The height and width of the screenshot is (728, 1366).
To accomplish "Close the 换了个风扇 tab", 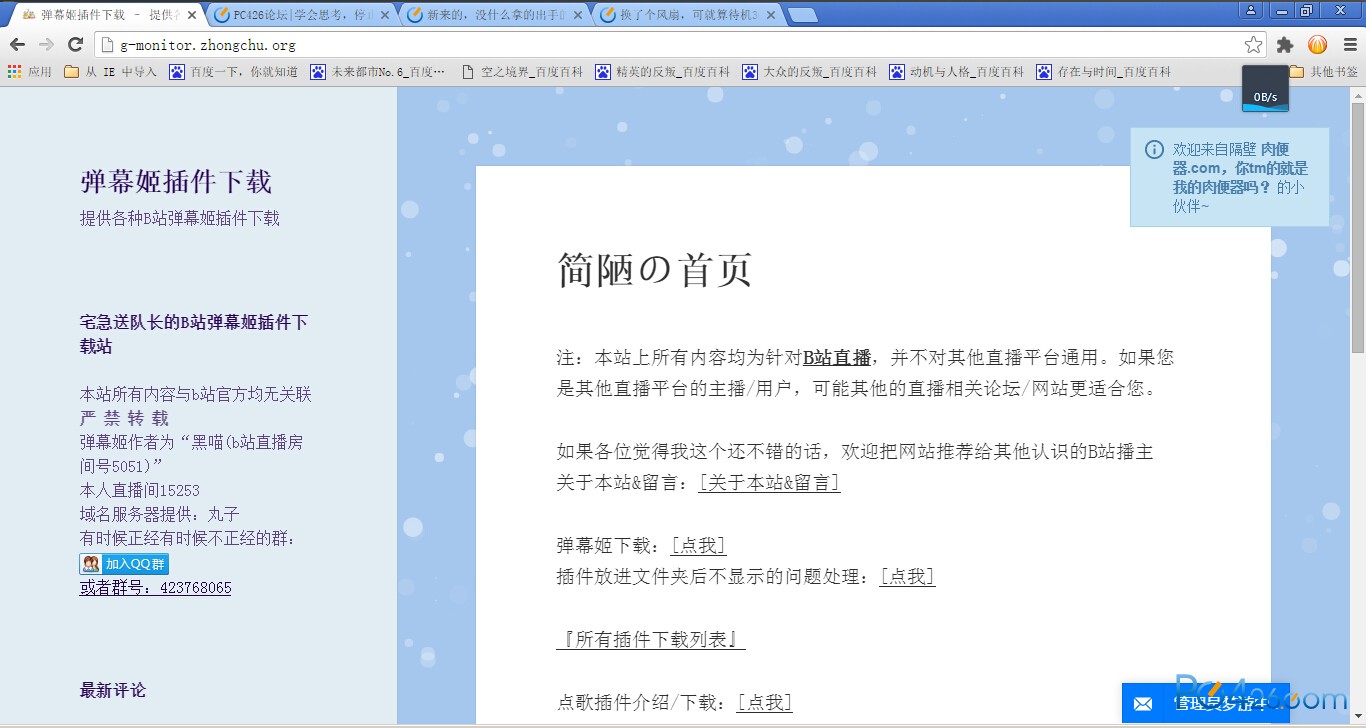I will tap(770, 15).
